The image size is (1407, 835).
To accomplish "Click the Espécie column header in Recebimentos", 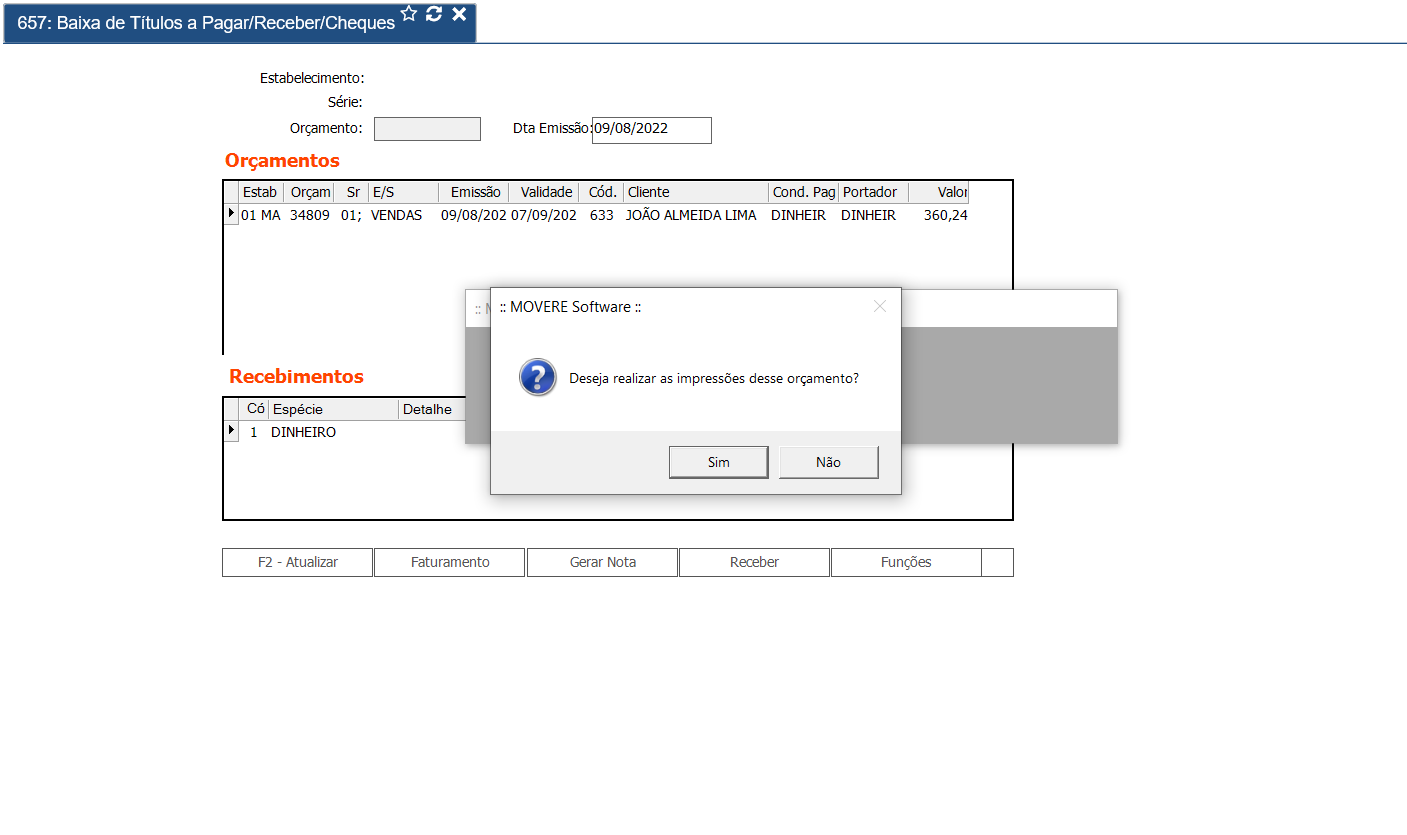I will 333,409.
